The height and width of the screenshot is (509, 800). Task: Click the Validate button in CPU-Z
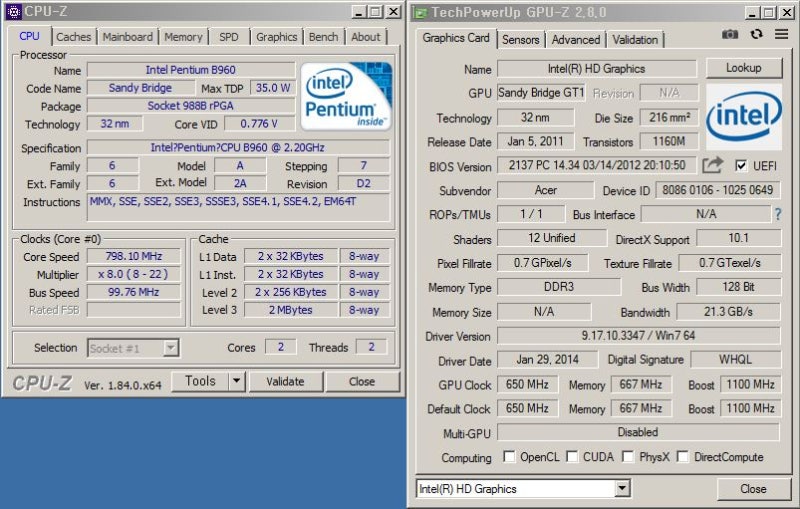[285, 381]
